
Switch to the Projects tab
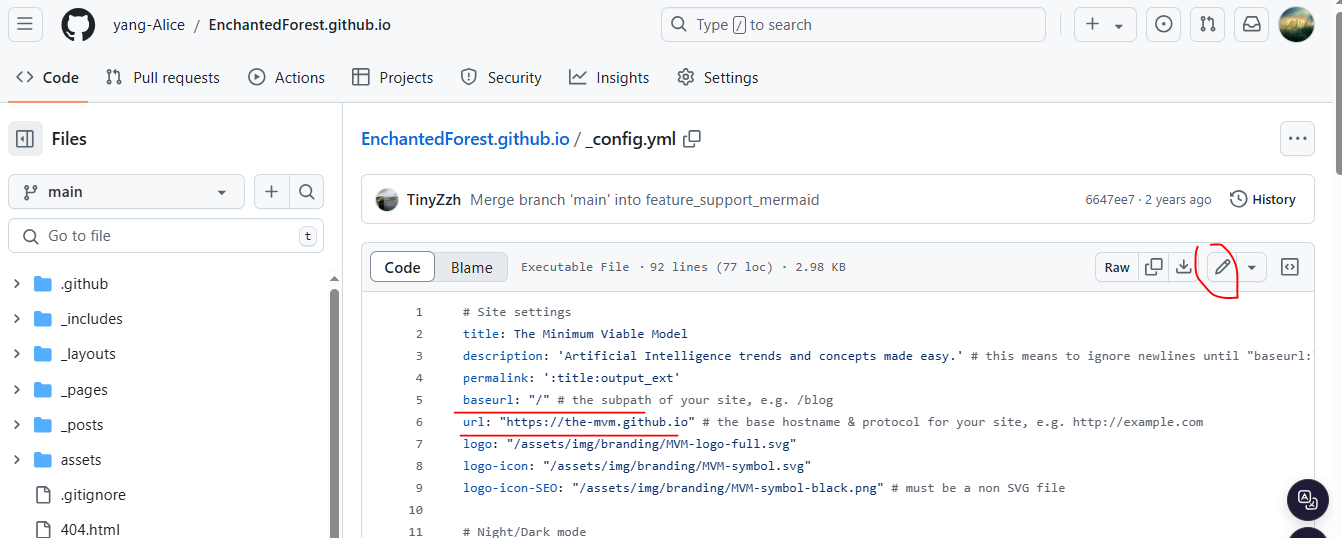point(393,77)
